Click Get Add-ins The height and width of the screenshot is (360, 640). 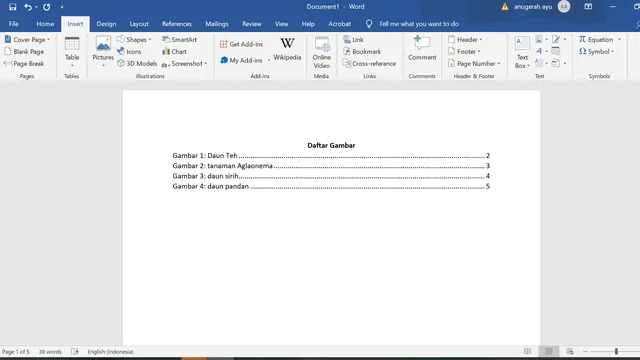(x=242, y=44)
